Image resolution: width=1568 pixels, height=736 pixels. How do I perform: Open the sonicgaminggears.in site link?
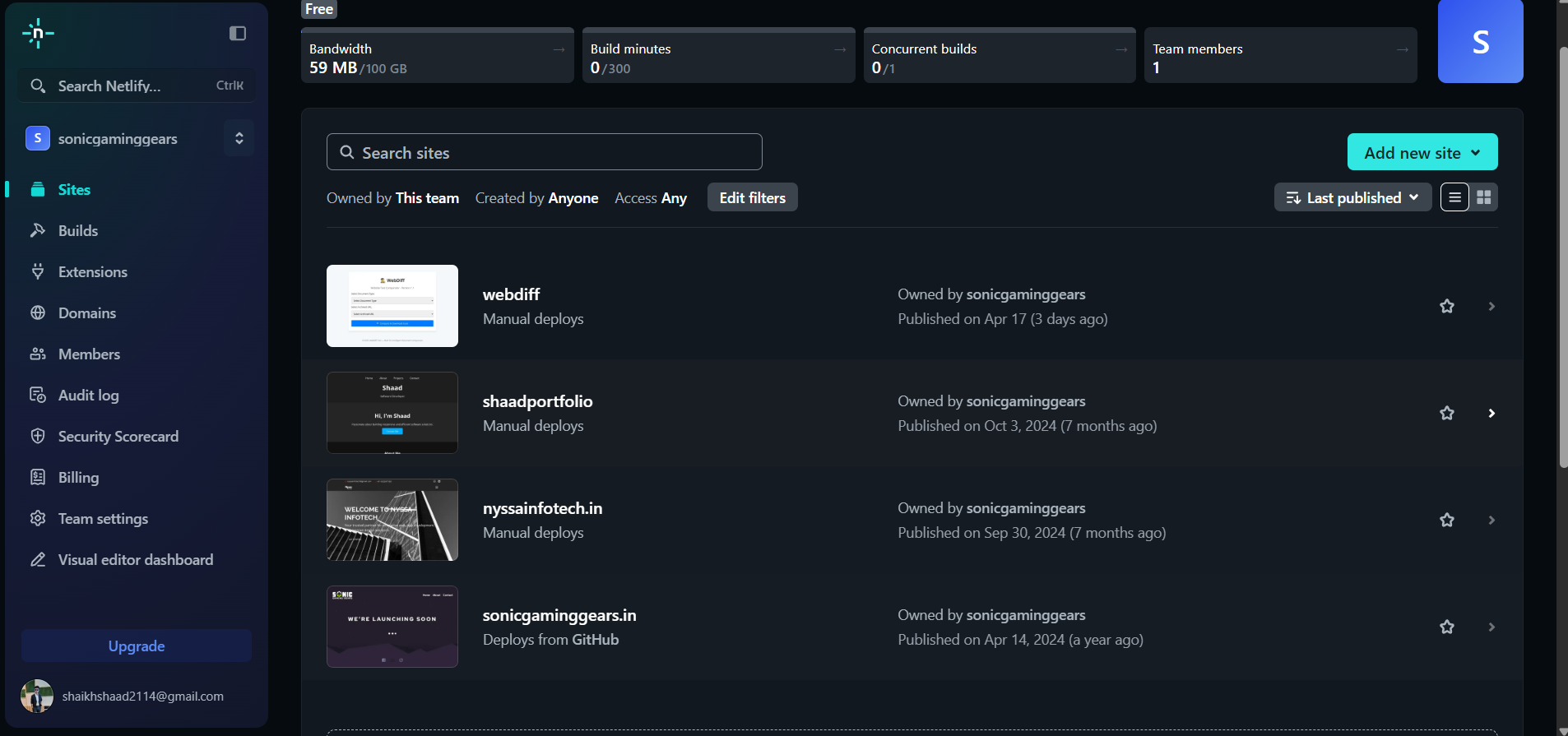tap(559, 615)
